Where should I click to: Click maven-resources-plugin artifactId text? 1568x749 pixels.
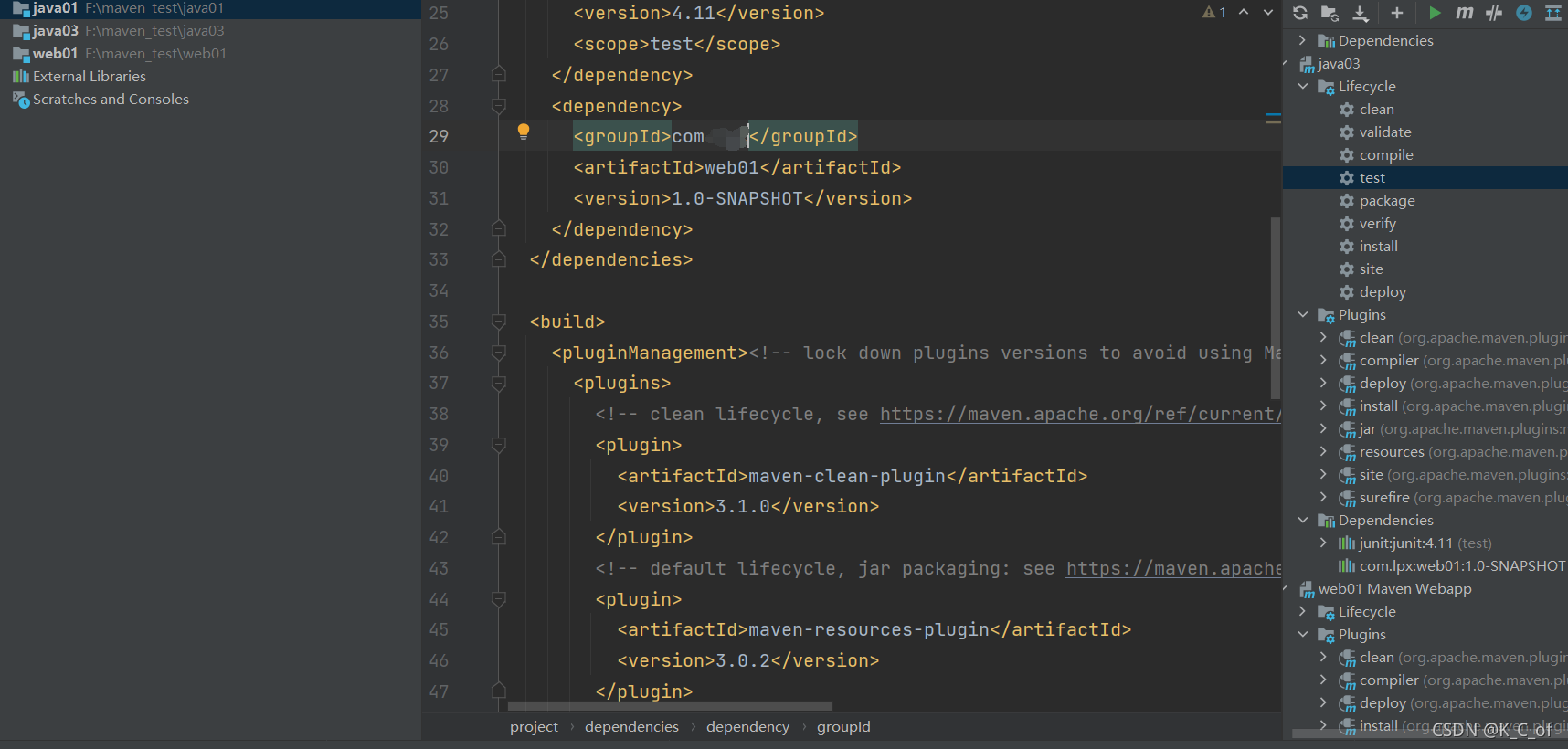(869, 630)
